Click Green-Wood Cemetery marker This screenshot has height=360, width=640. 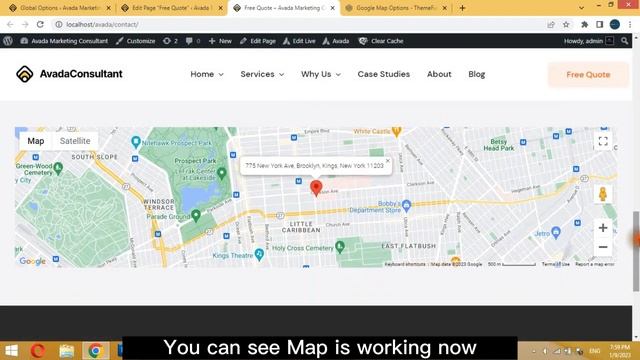point(58,167)
